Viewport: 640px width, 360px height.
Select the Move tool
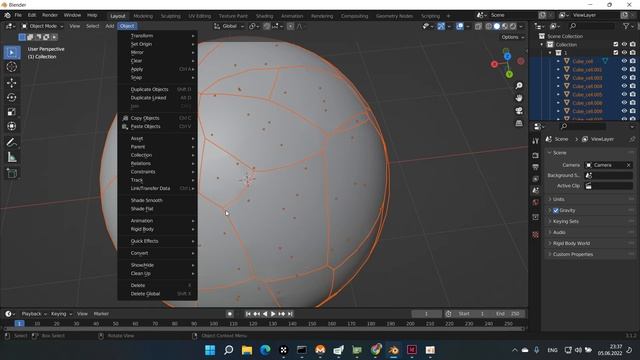pyautogui.click(x=11, y=83)
